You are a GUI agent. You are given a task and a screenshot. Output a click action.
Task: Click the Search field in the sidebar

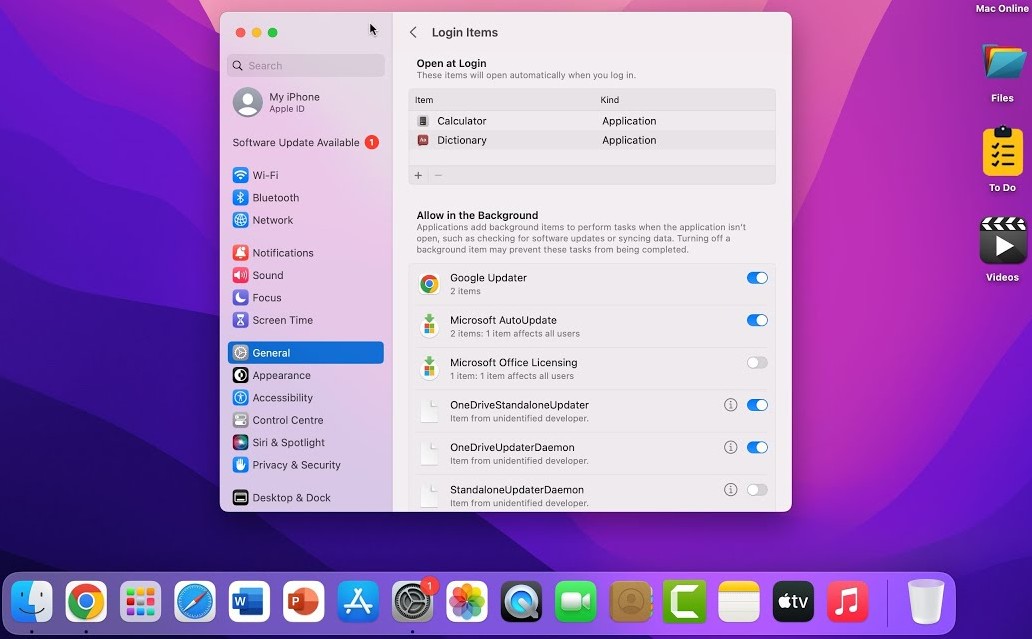tap(305, 65)
